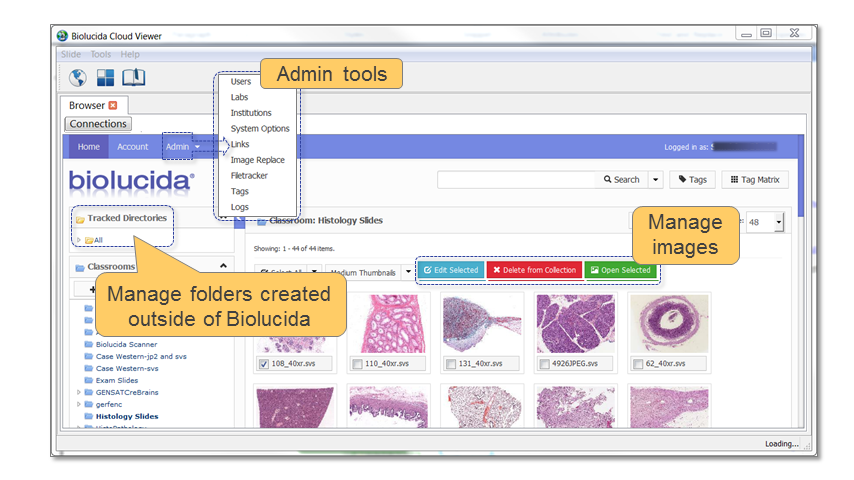This screenshot has width=854, height=480.
Task: Open the Tag Matrix button
Action: coord(755,180)
